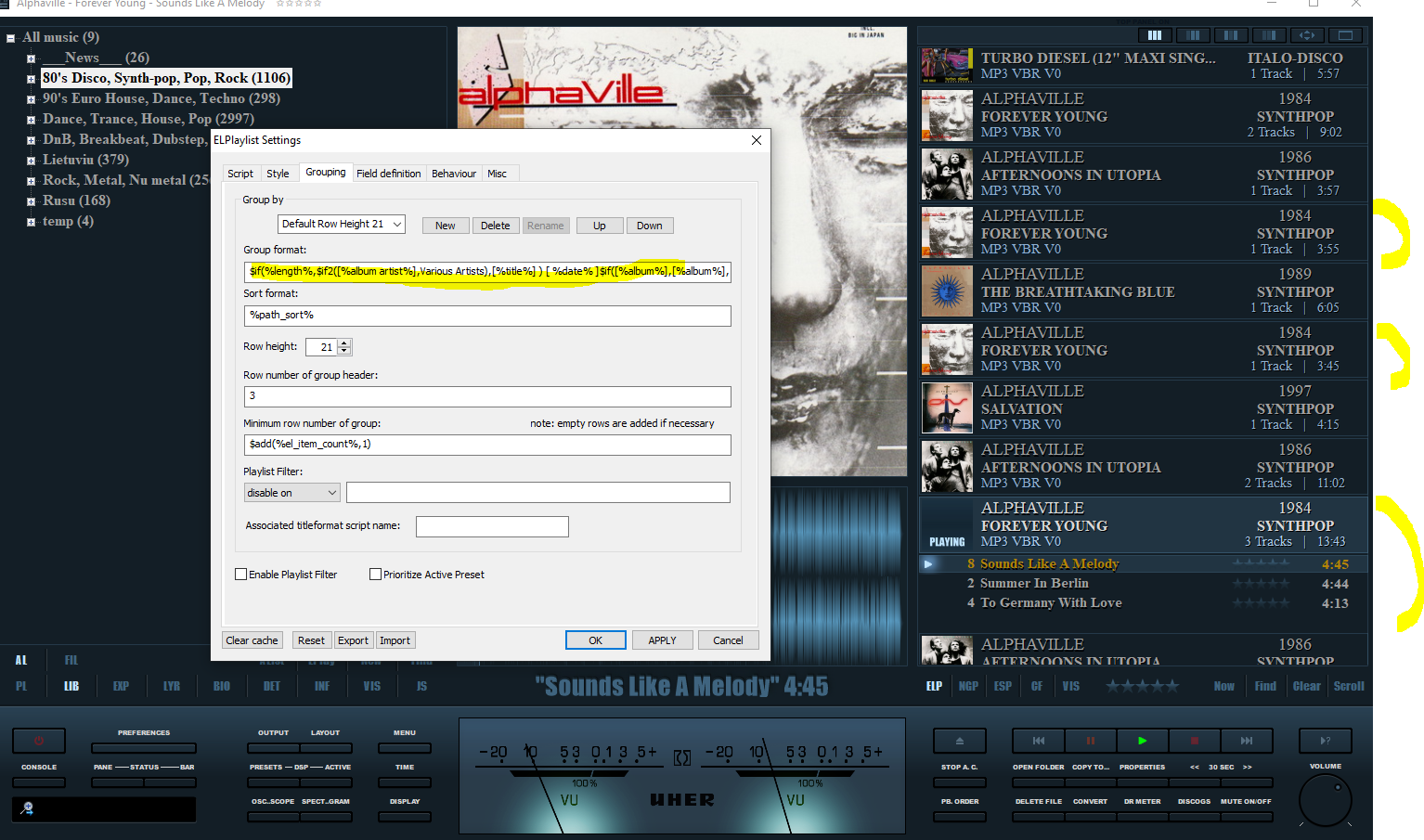Export the playlist settings

point(353,640)
